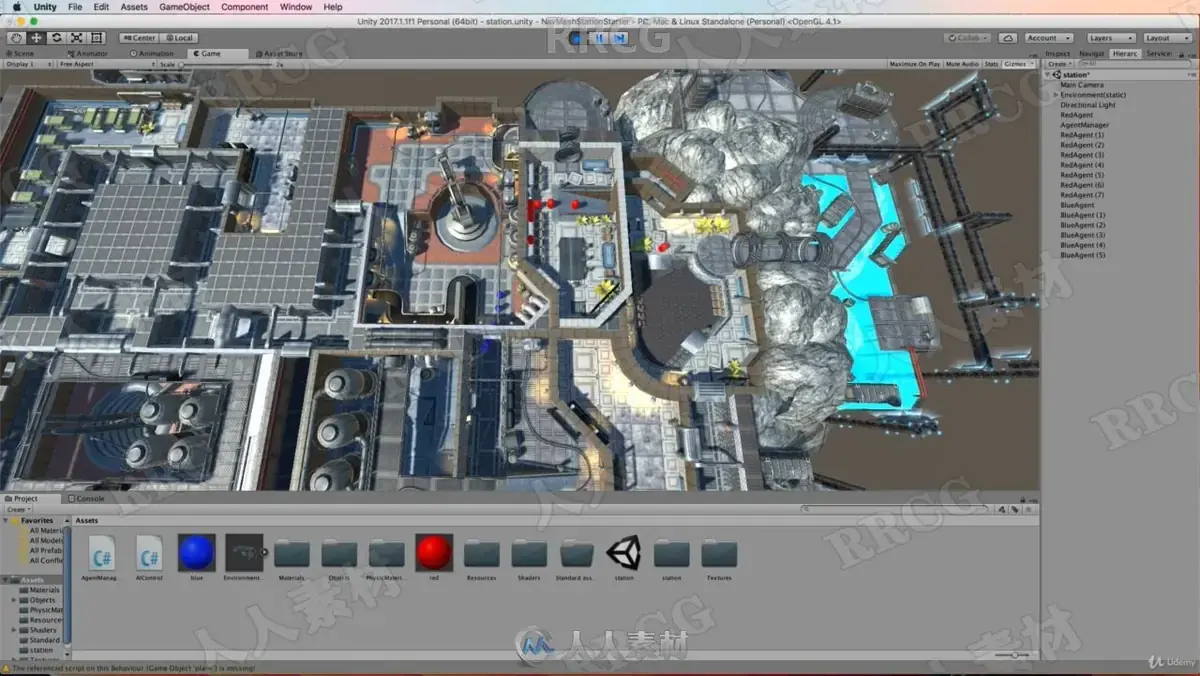Select the blue material sphere asset
Viewport: 1200px width, 676px height.
pos(196,552)
